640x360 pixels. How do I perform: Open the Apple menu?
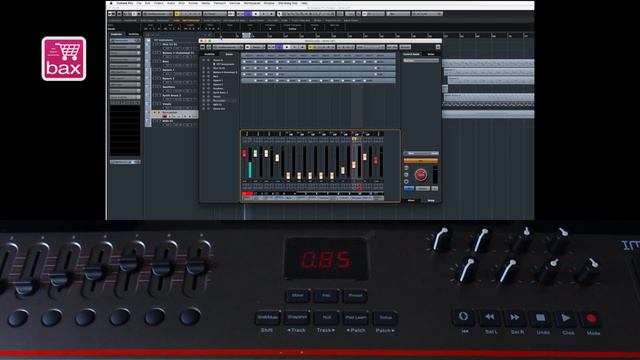pos(111,3)
